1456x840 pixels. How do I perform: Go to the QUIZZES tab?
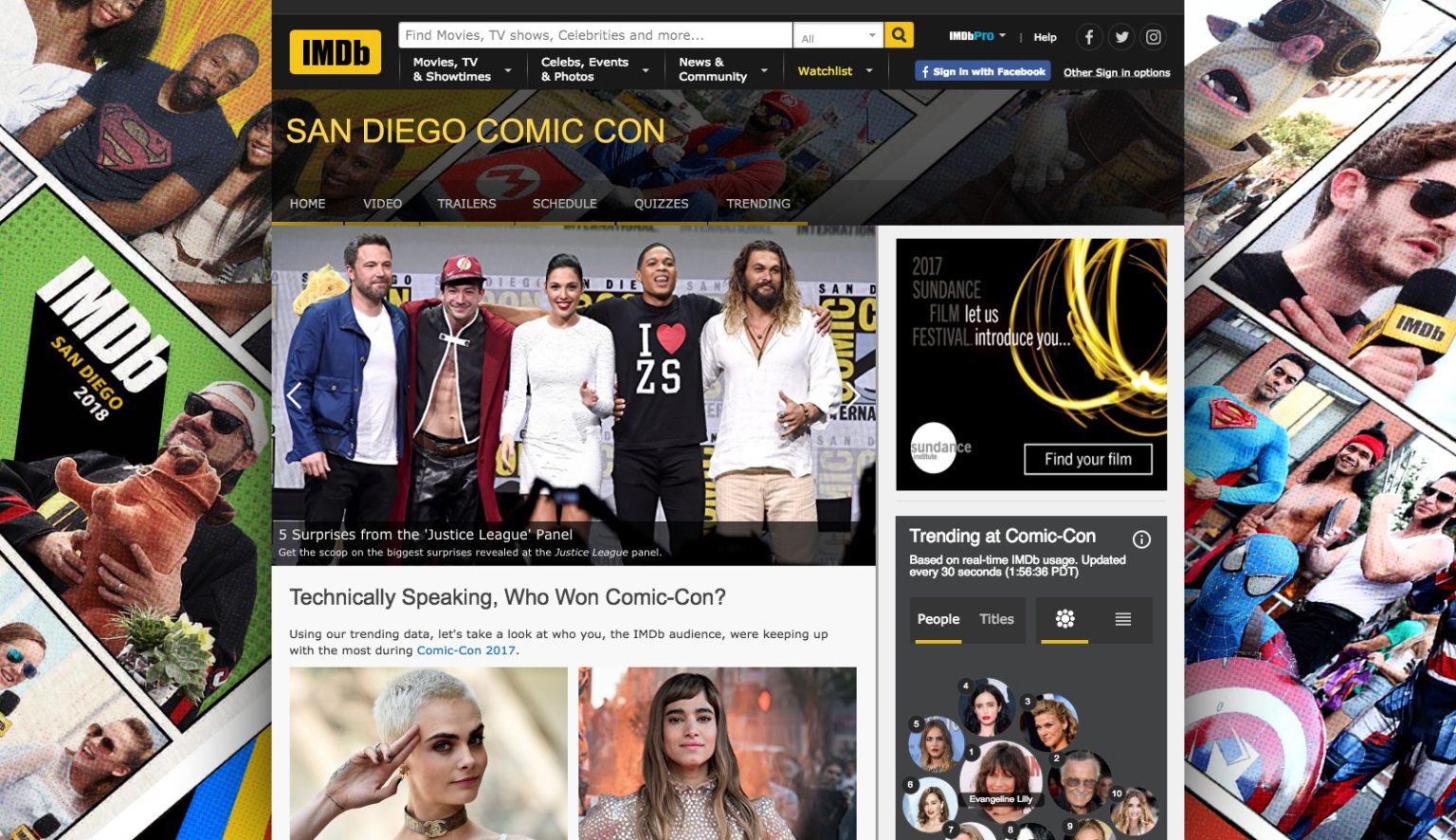click(x=662, y=204)
